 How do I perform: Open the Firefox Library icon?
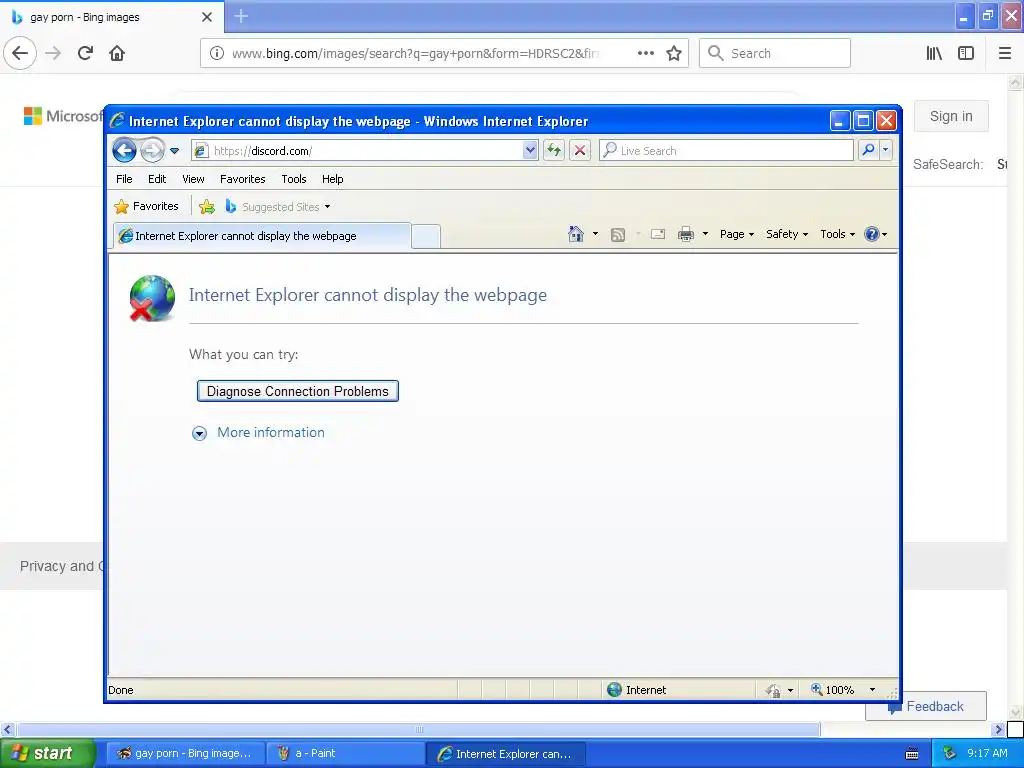coord(934,53)
